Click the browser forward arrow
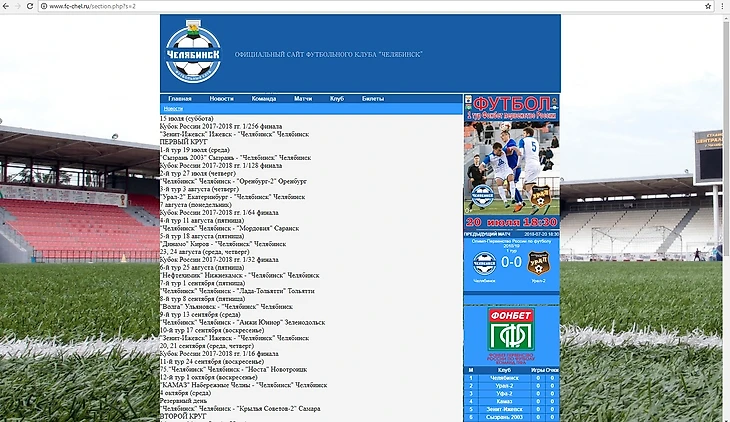 [18, 6]
